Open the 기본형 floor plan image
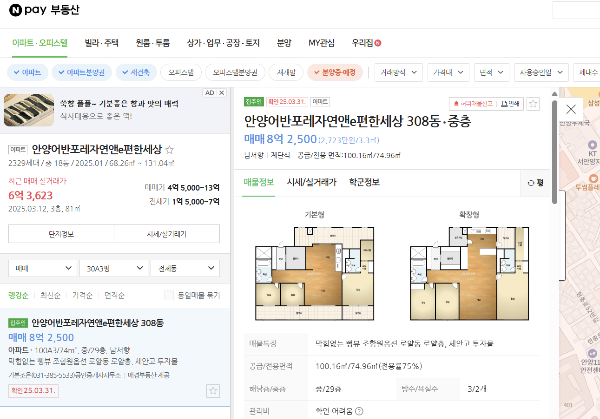Viewport: 600px width, 419px height. click(315, 273)
